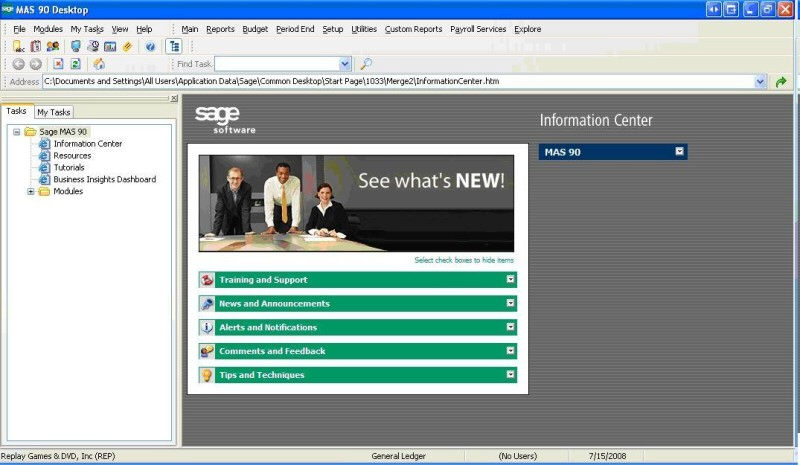Open the Payroll Services menu

[478, 29]
